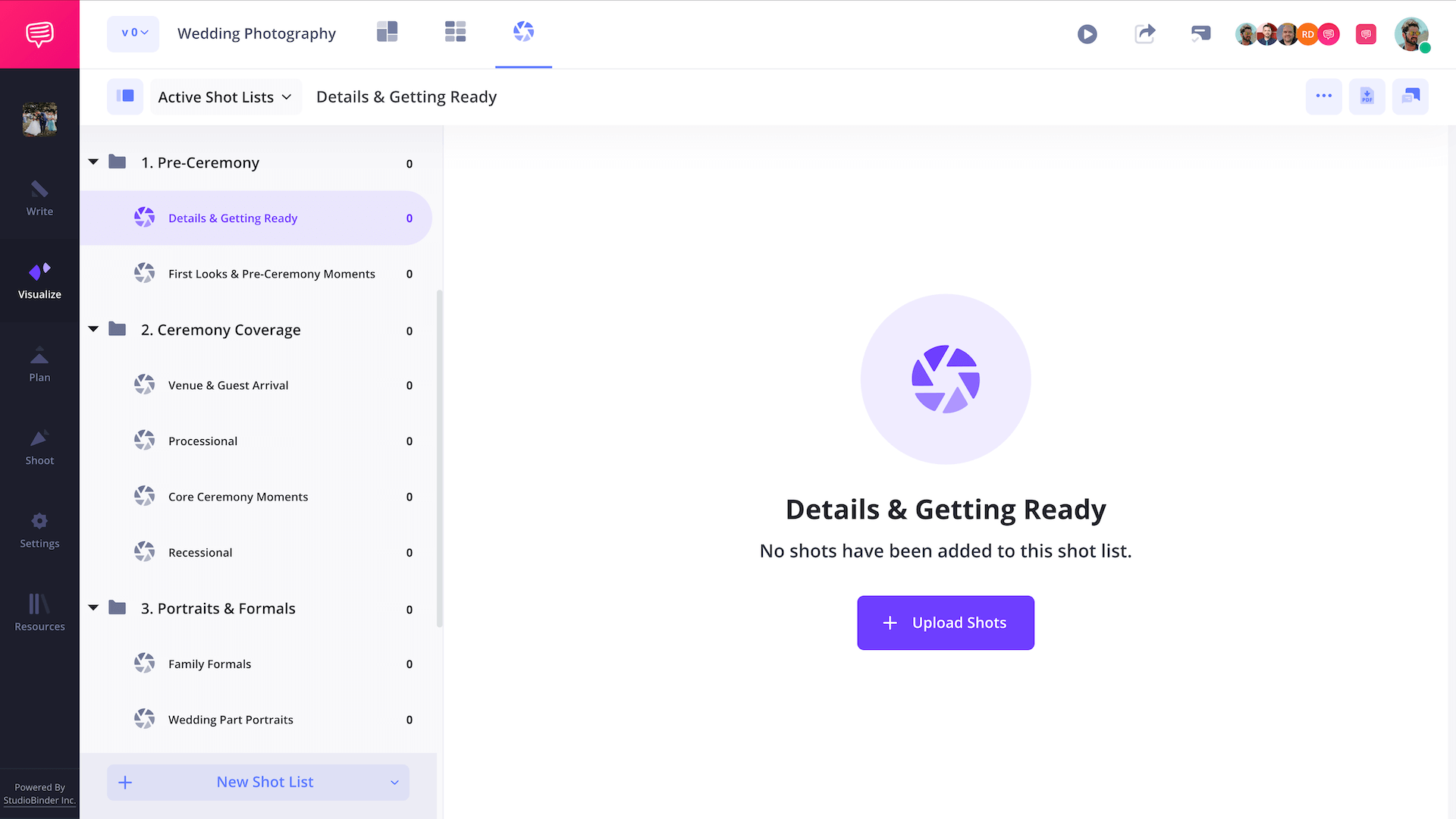1456x819 pixels.
Task: Click the share arrow icon
Action: coord(1144,33)
